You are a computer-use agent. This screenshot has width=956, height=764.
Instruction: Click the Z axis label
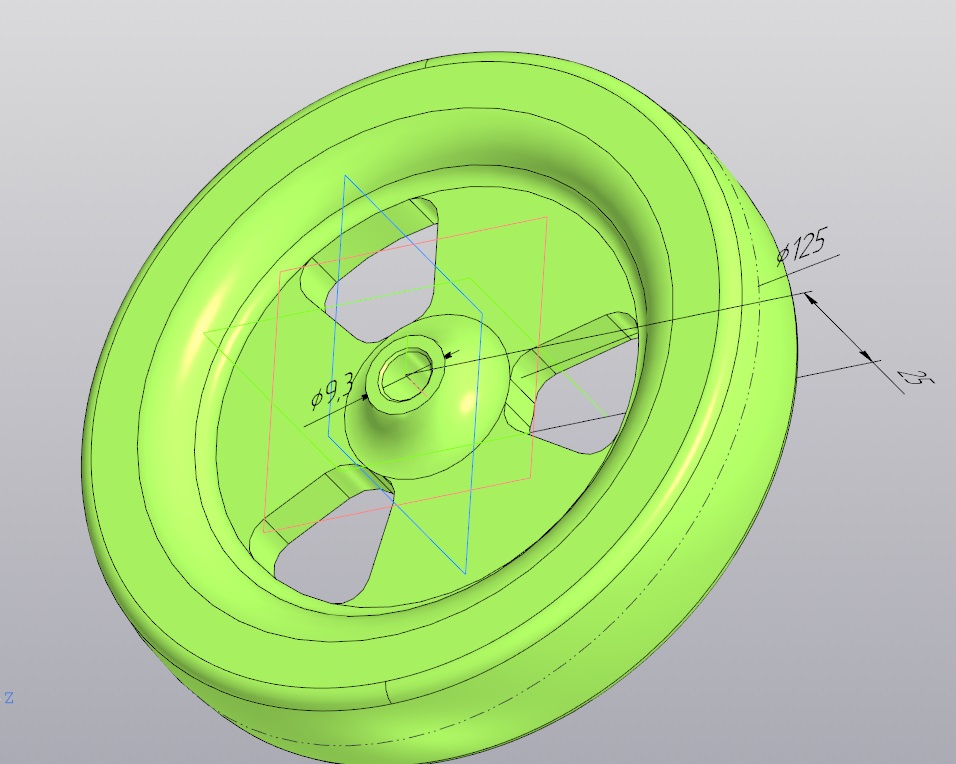click(x=9, y=698)
